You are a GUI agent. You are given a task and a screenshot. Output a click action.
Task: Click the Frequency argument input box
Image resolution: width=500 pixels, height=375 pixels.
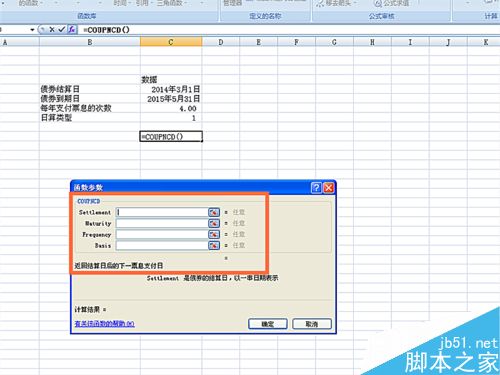point(162,234)
